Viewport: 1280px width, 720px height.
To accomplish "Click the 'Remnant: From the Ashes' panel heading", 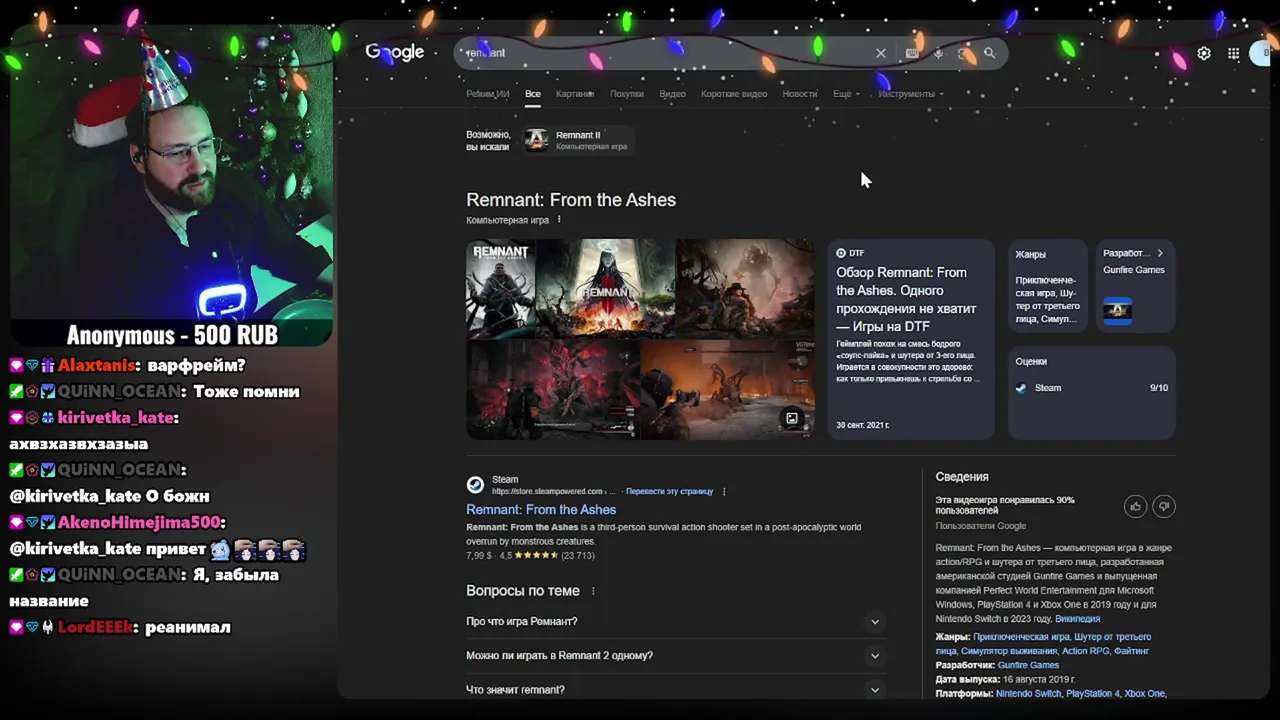I will click(571, 200).
